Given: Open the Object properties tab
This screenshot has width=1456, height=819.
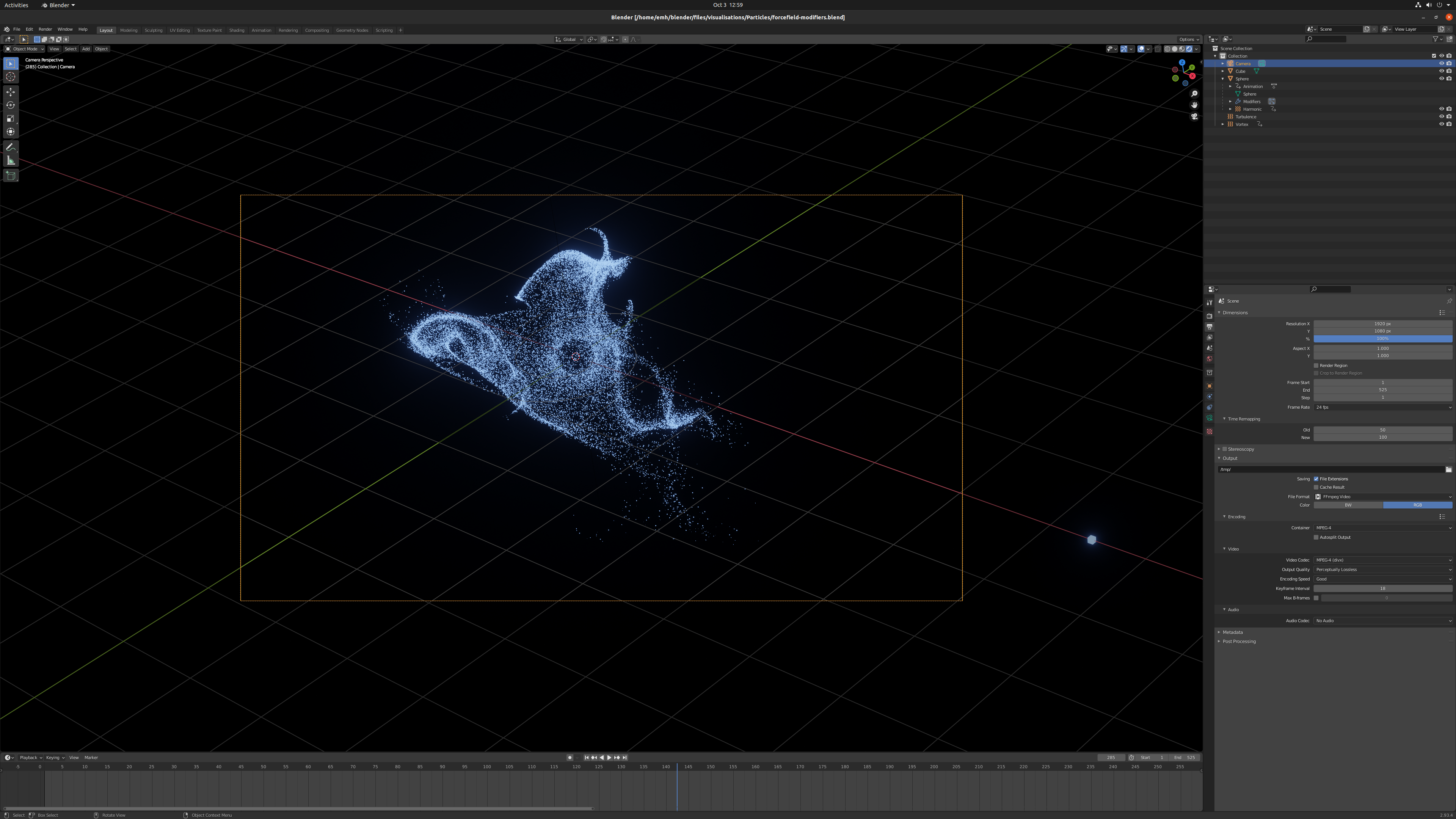Looking at the screenshot, I should coord(1210,386).
